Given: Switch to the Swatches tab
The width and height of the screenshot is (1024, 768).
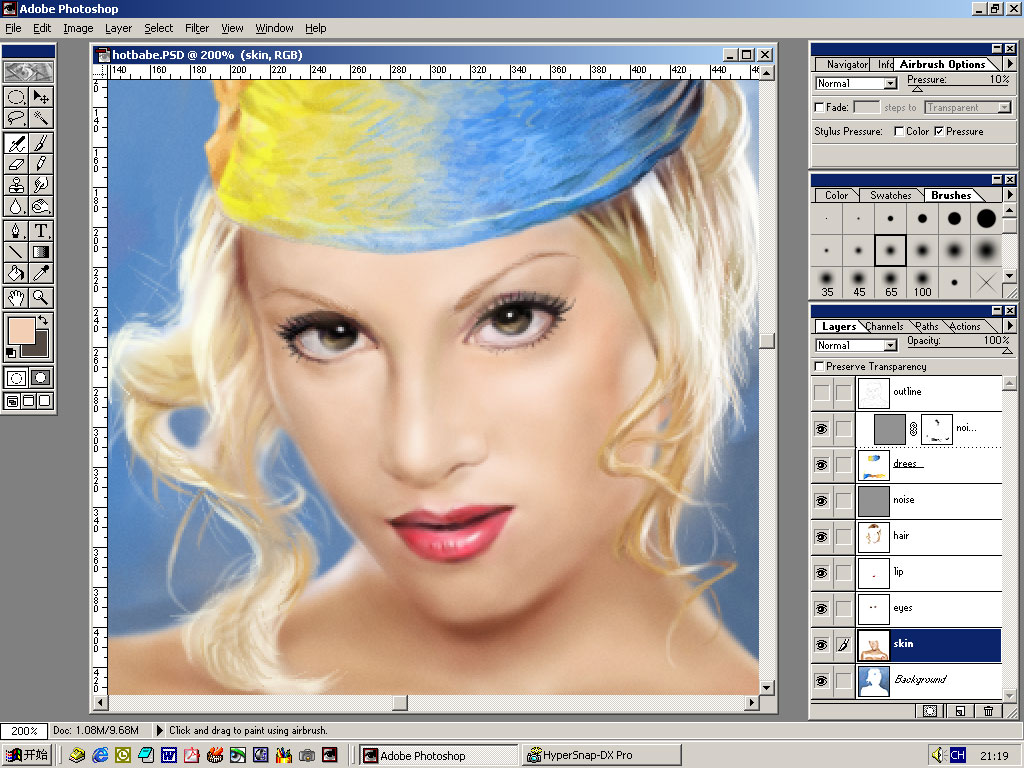Looking at the screenshot, I should click(890, 195).
